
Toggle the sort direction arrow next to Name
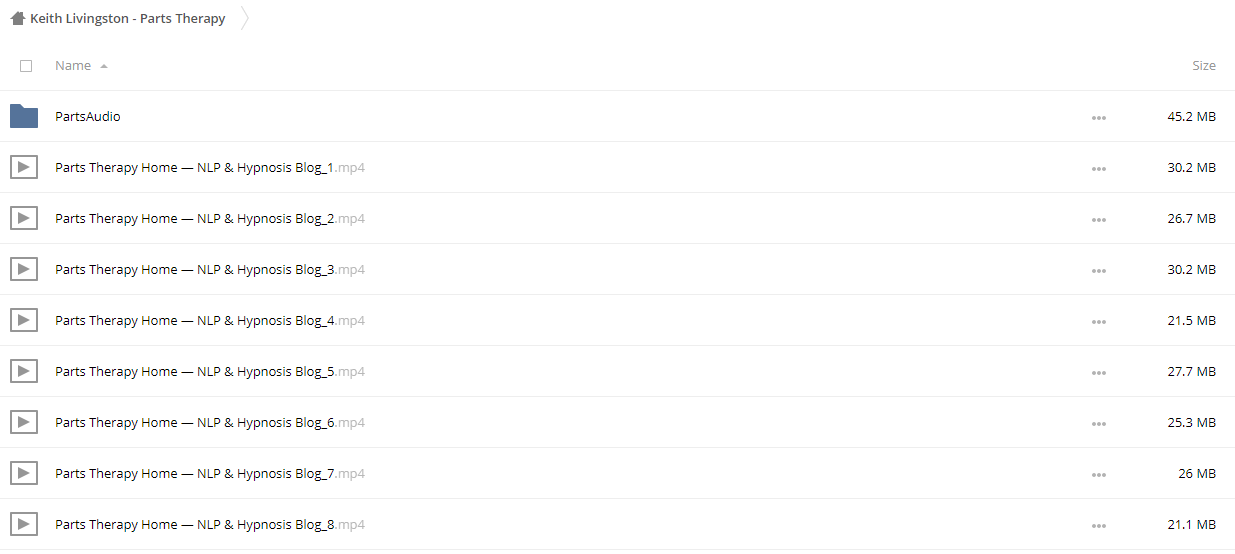coord(104,66)
